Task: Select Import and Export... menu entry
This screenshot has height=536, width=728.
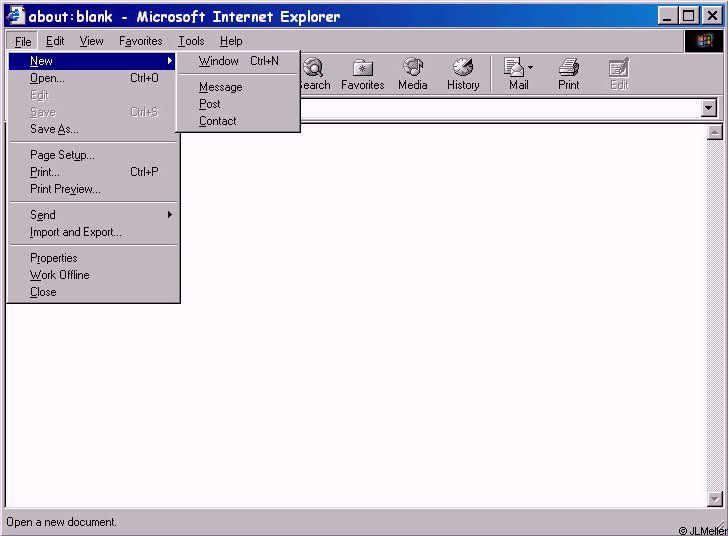Action: 93,232
